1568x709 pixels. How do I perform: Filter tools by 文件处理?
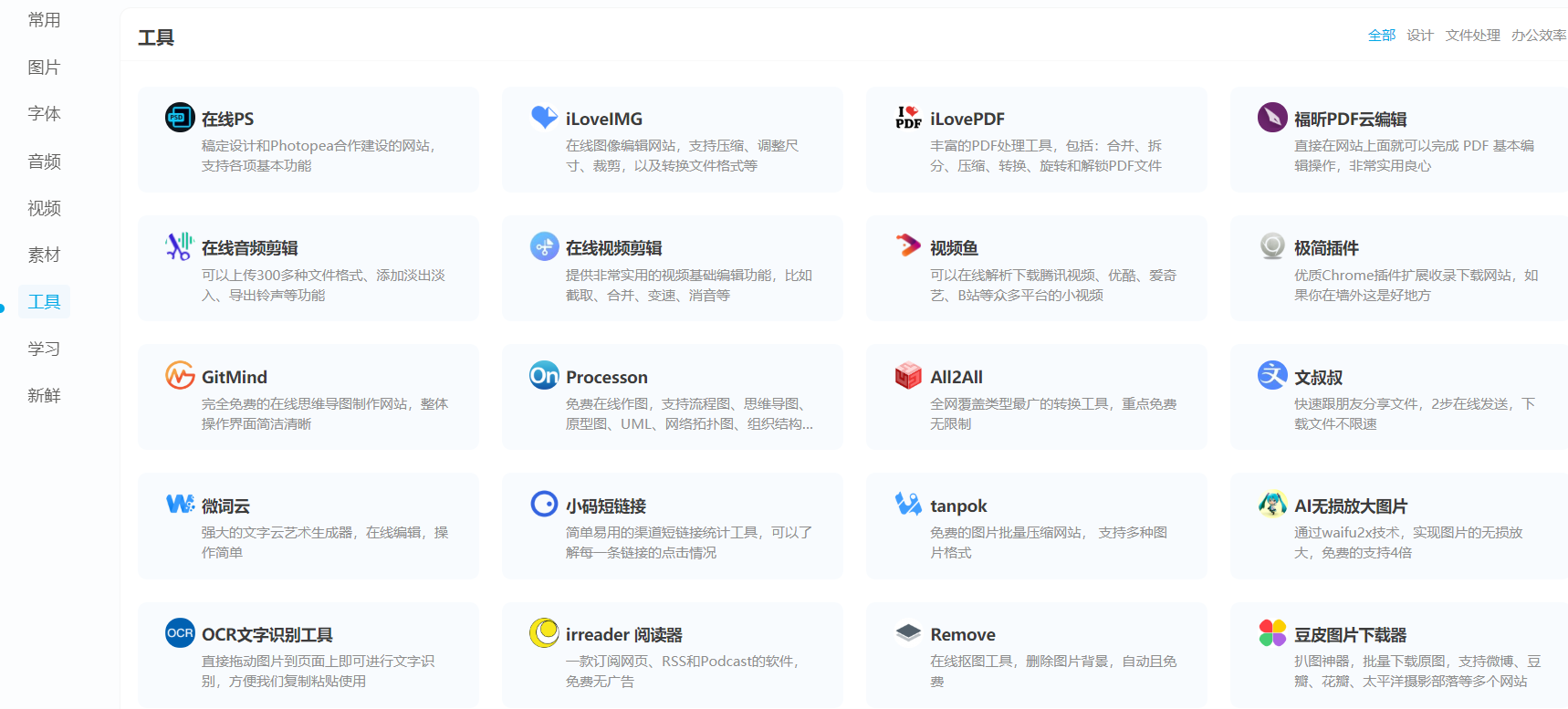click(1473, 36)
